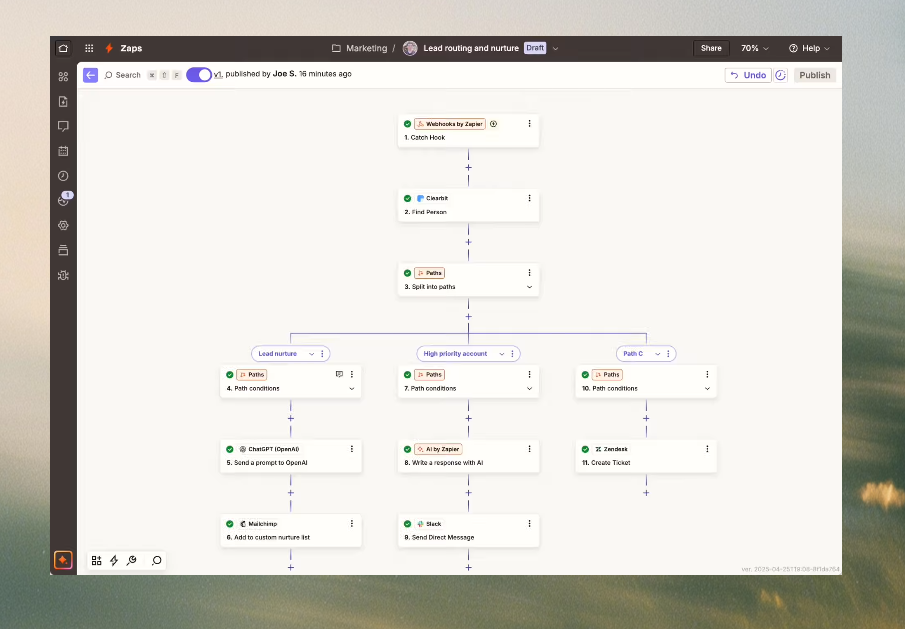Open the Zapier notifications bell in the sidebar
The height and width of the screenshot is (629, 905).
63,199
